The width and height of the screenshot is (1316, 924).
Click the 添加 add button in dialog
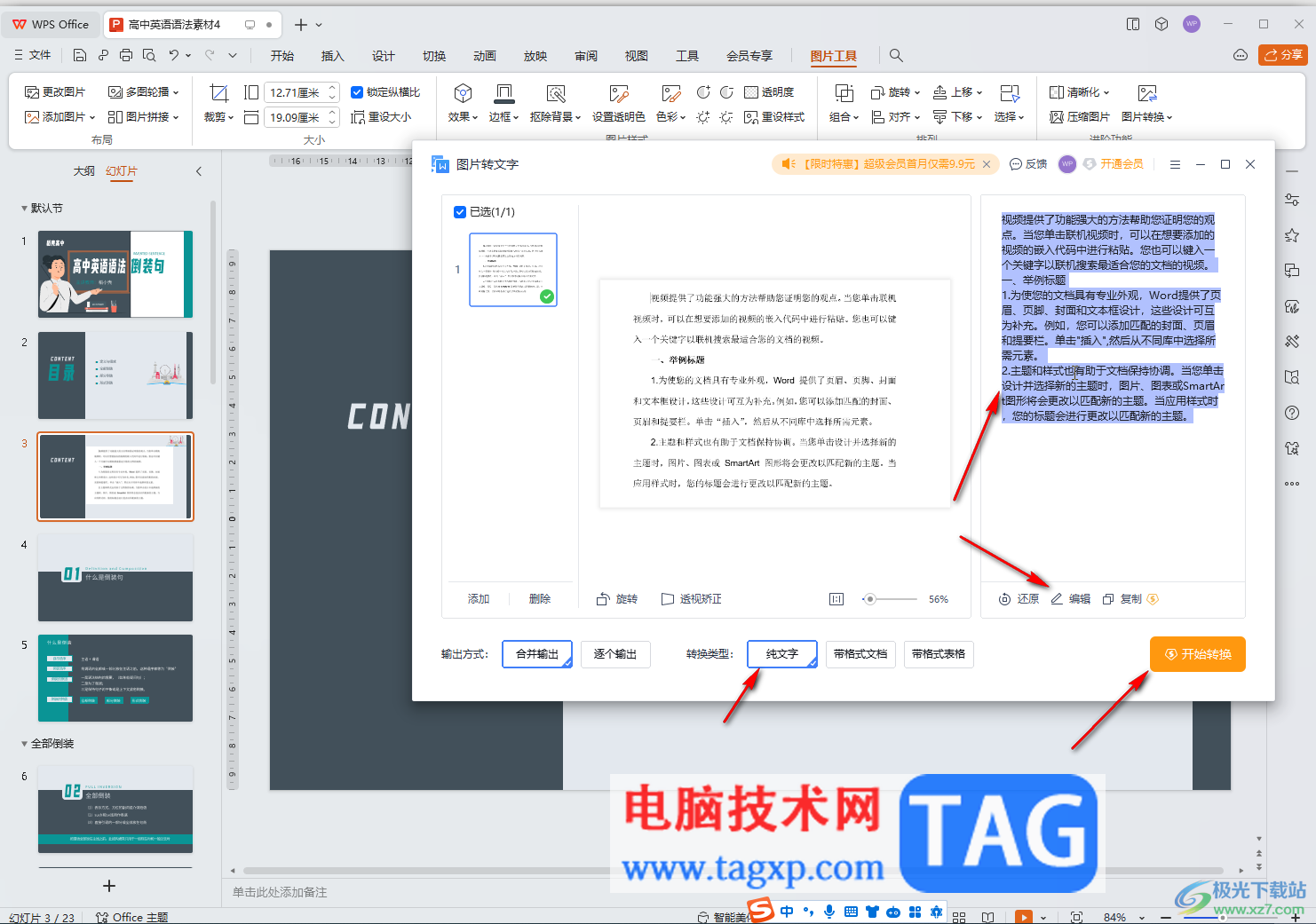click(479, 599)
